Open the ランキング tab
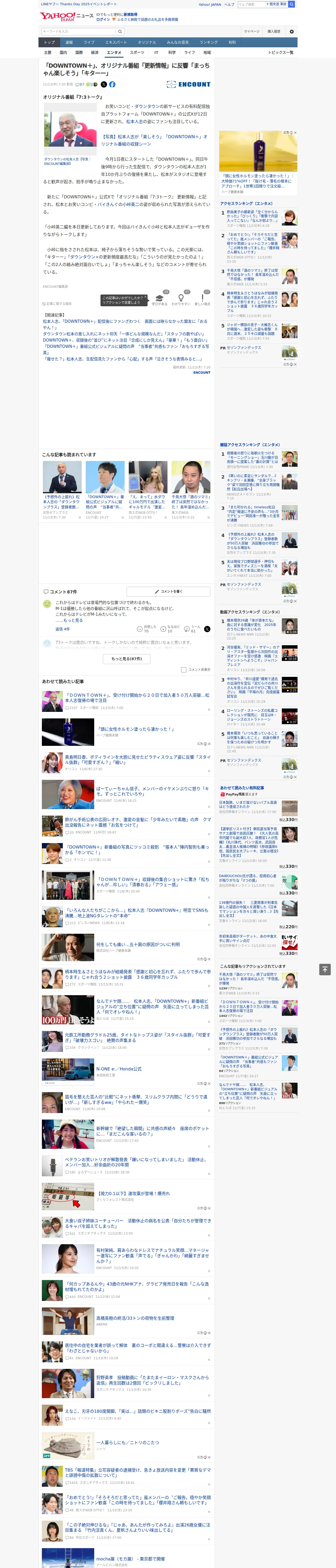 pos(209,43)
